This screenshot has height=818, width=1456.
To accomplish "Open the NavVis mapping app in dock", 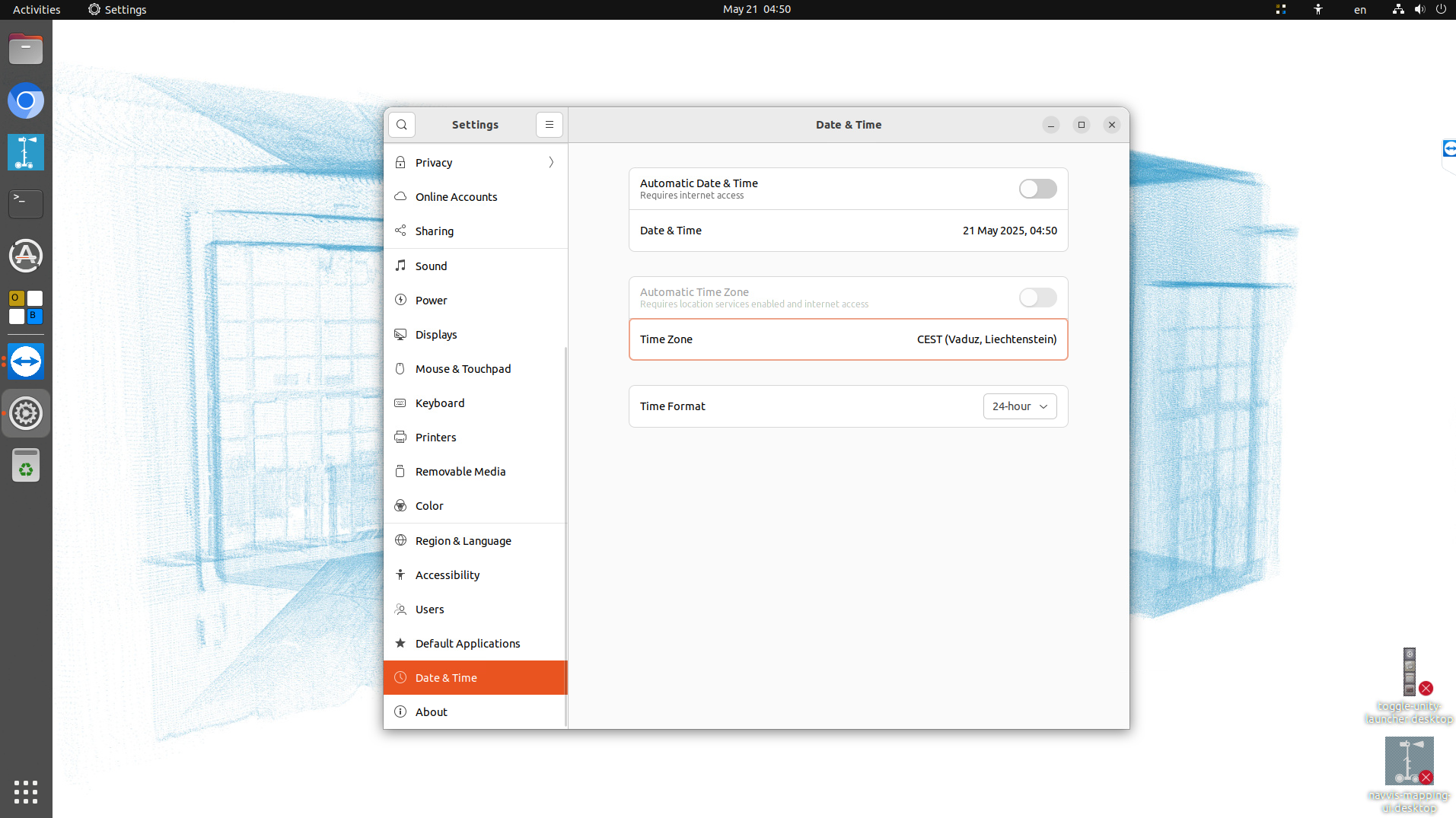I will 26,152.
